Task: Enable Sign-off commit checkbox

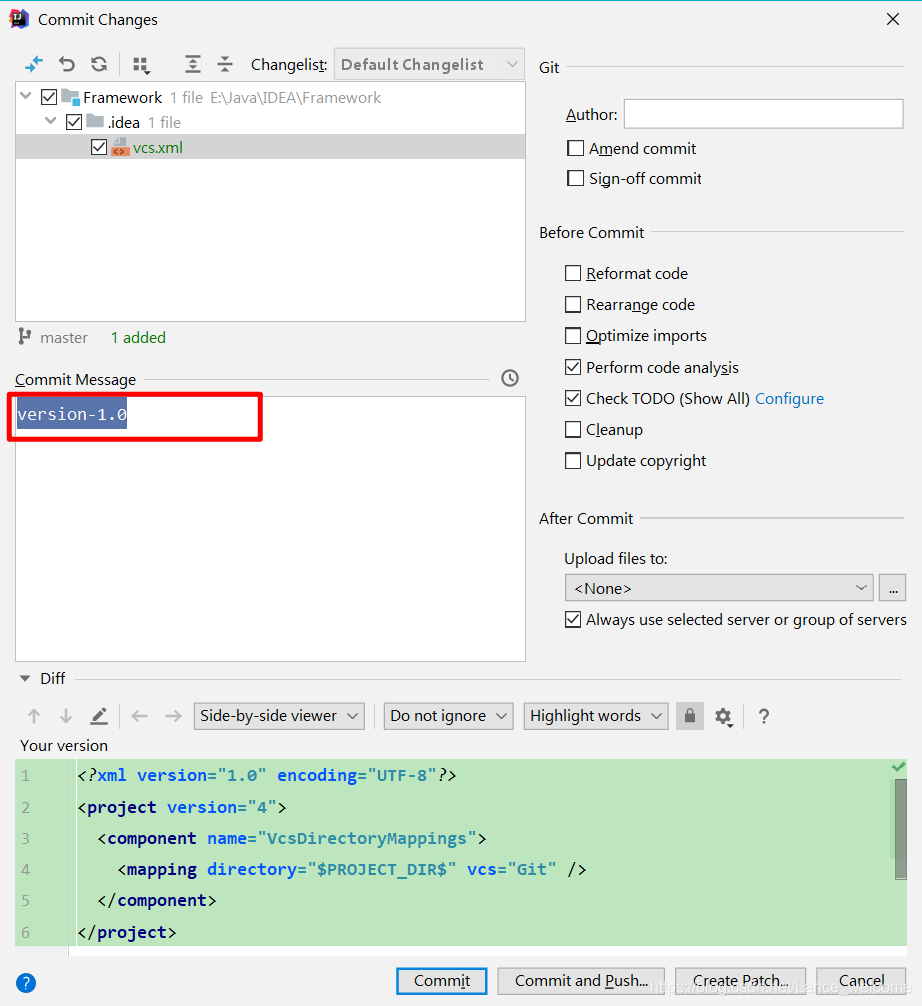Action: [576, 178]
